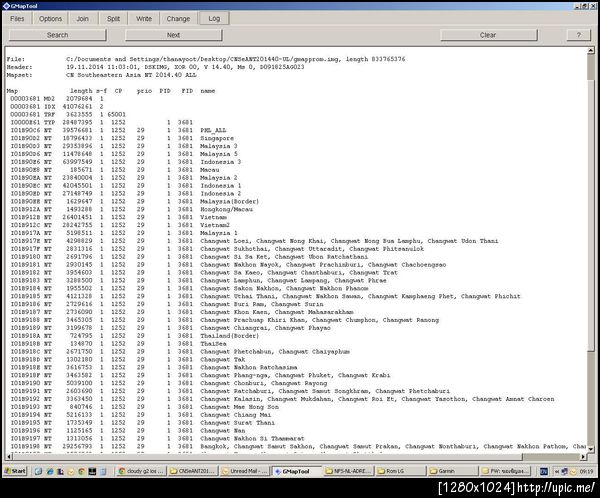This screenshot has height=498, width=600.
Task: Click the vertical scrollbar up arrow
Action: (591, 50)
